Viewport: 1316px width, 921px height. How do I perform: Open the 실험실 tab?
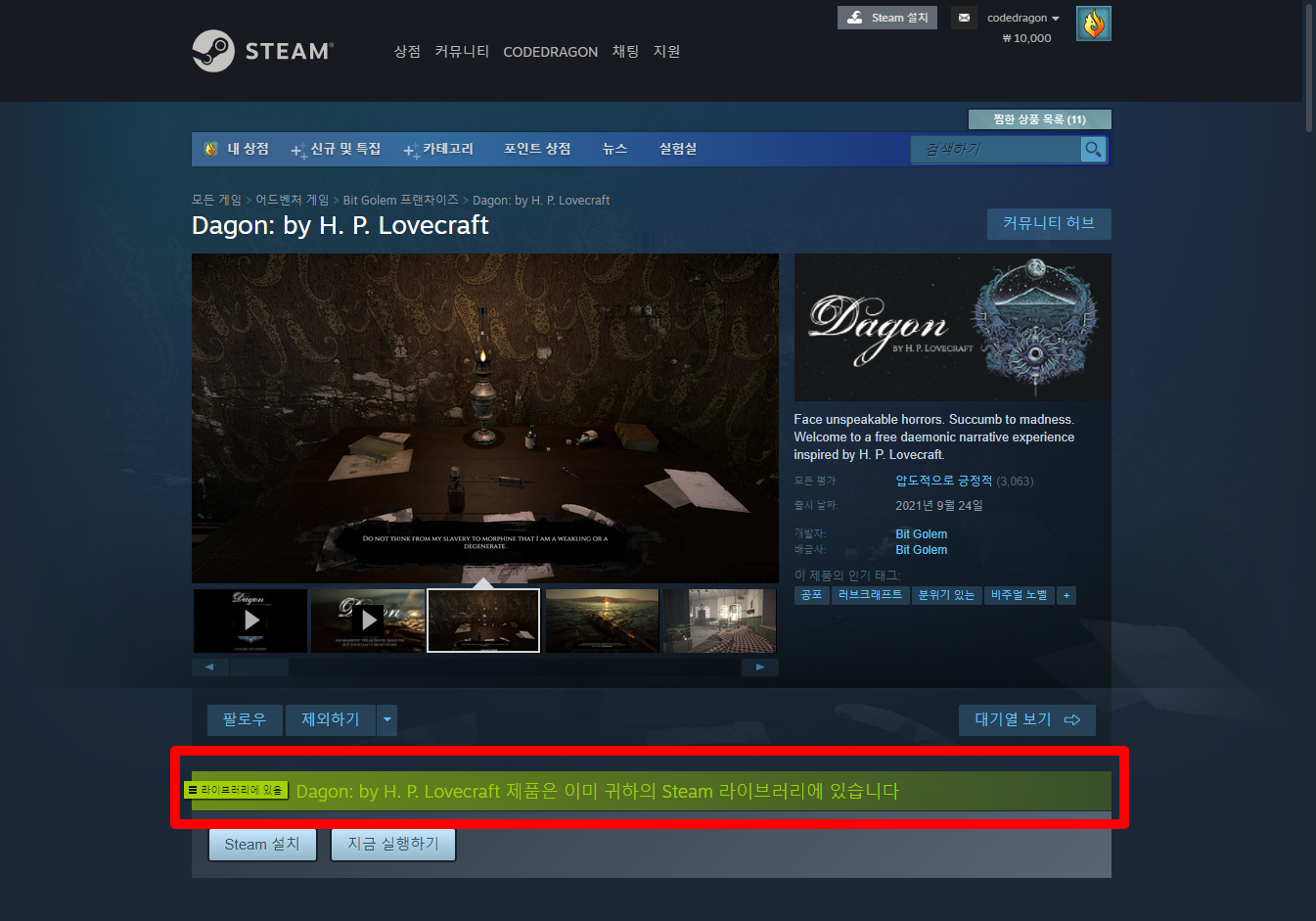tap(678, 149)
